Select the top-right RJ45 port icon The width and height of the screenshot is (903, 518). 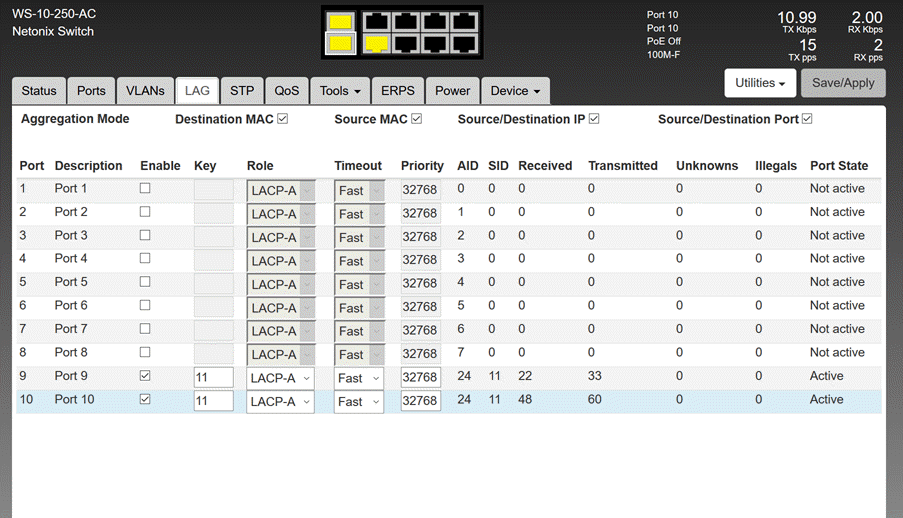click(464, 21)
